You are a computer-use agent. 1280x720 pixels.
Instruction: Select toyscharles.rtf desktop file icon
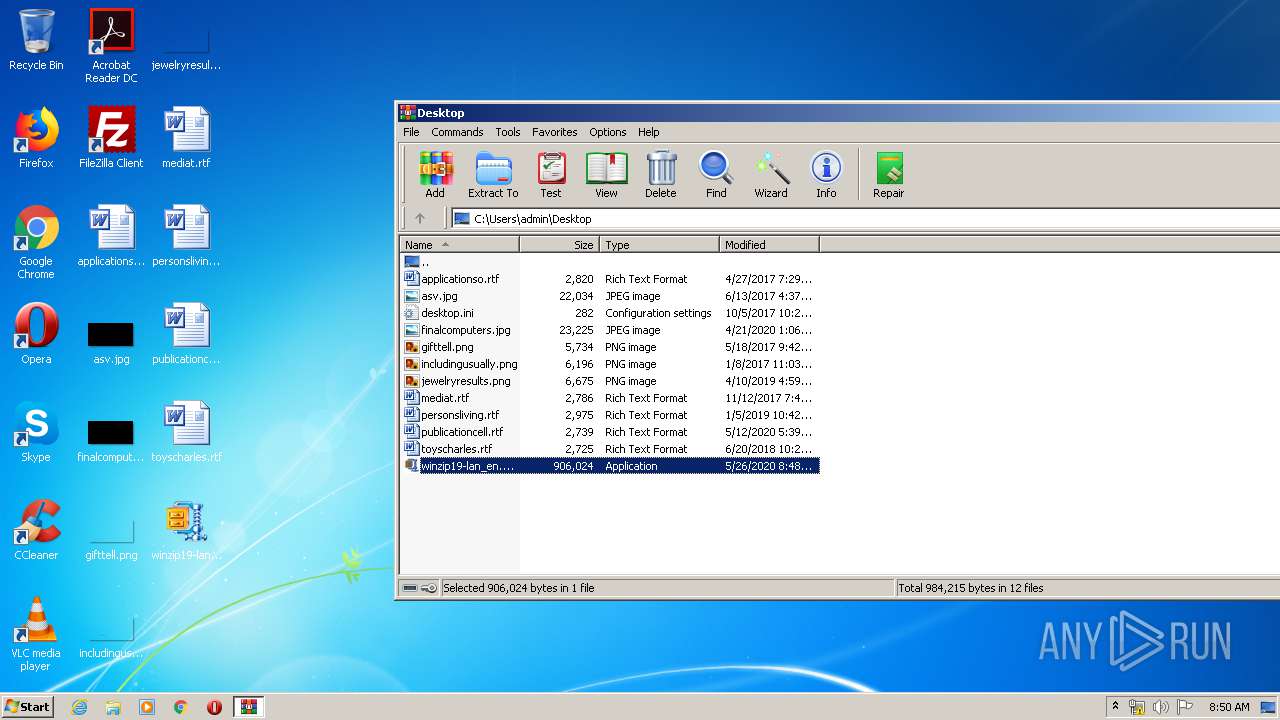186,432
